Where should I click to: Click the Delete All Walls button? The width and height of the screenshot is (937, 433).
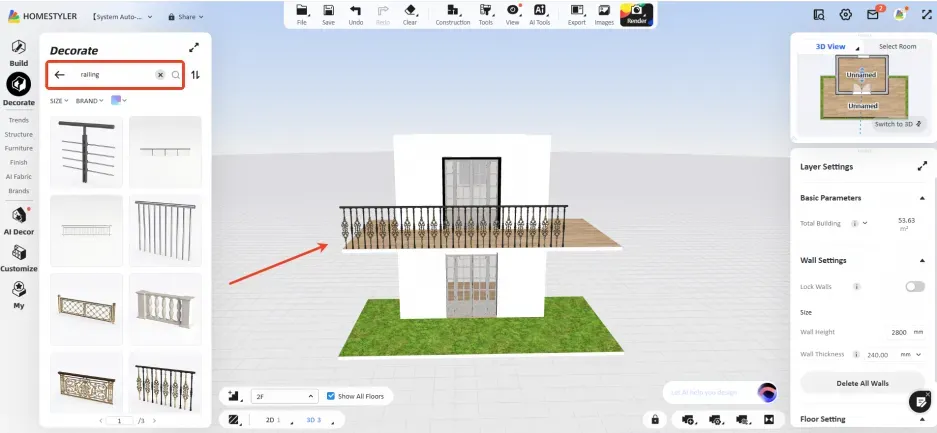coord(860,383)
